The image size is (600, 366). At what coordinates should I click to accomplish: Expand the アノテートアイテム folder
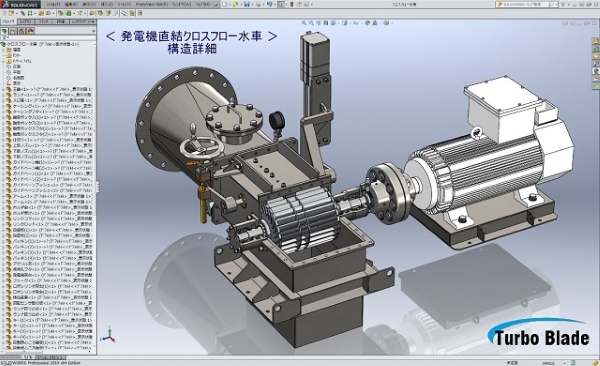[3, 61]
